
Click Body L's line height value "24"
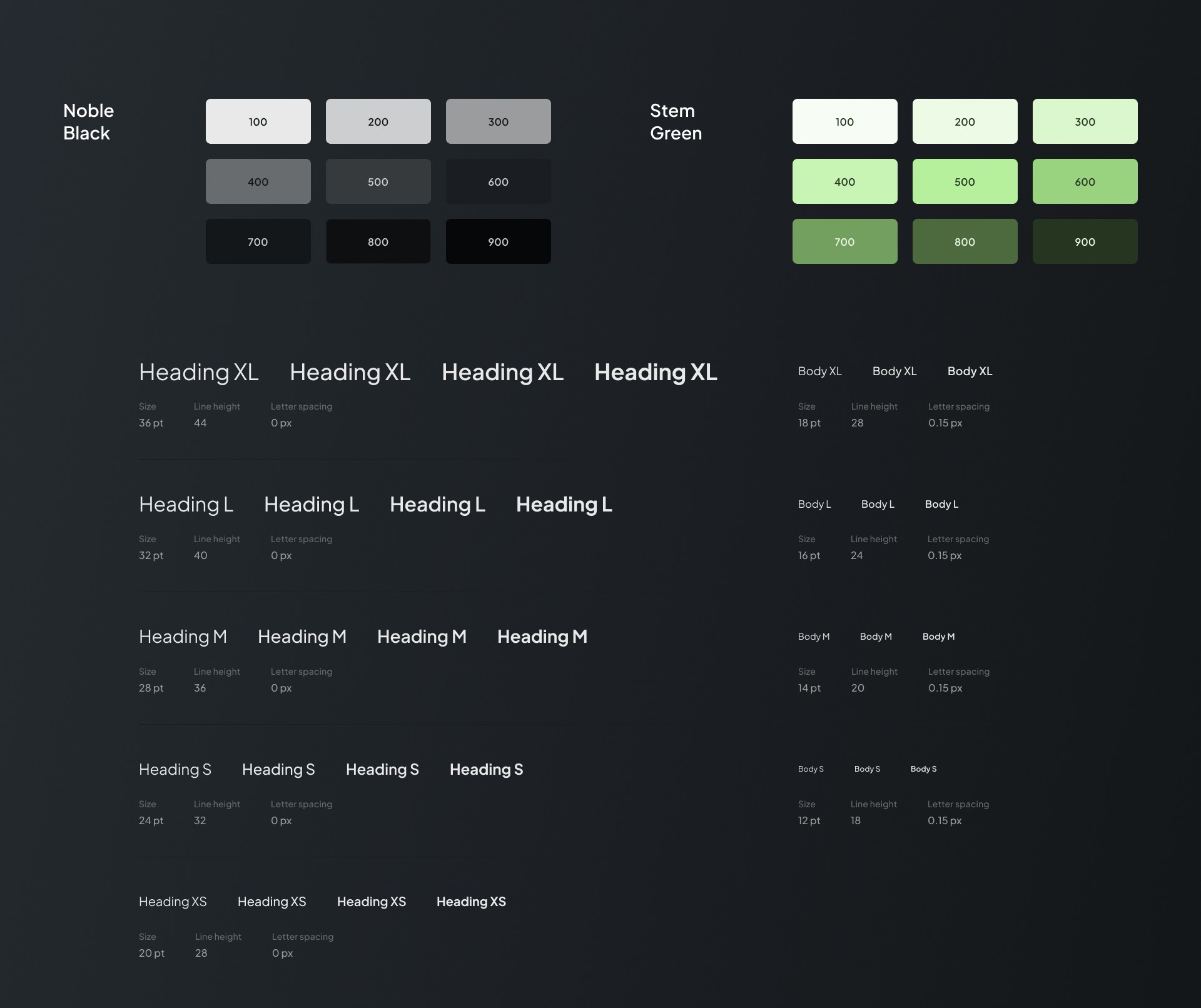coord(856,556)
